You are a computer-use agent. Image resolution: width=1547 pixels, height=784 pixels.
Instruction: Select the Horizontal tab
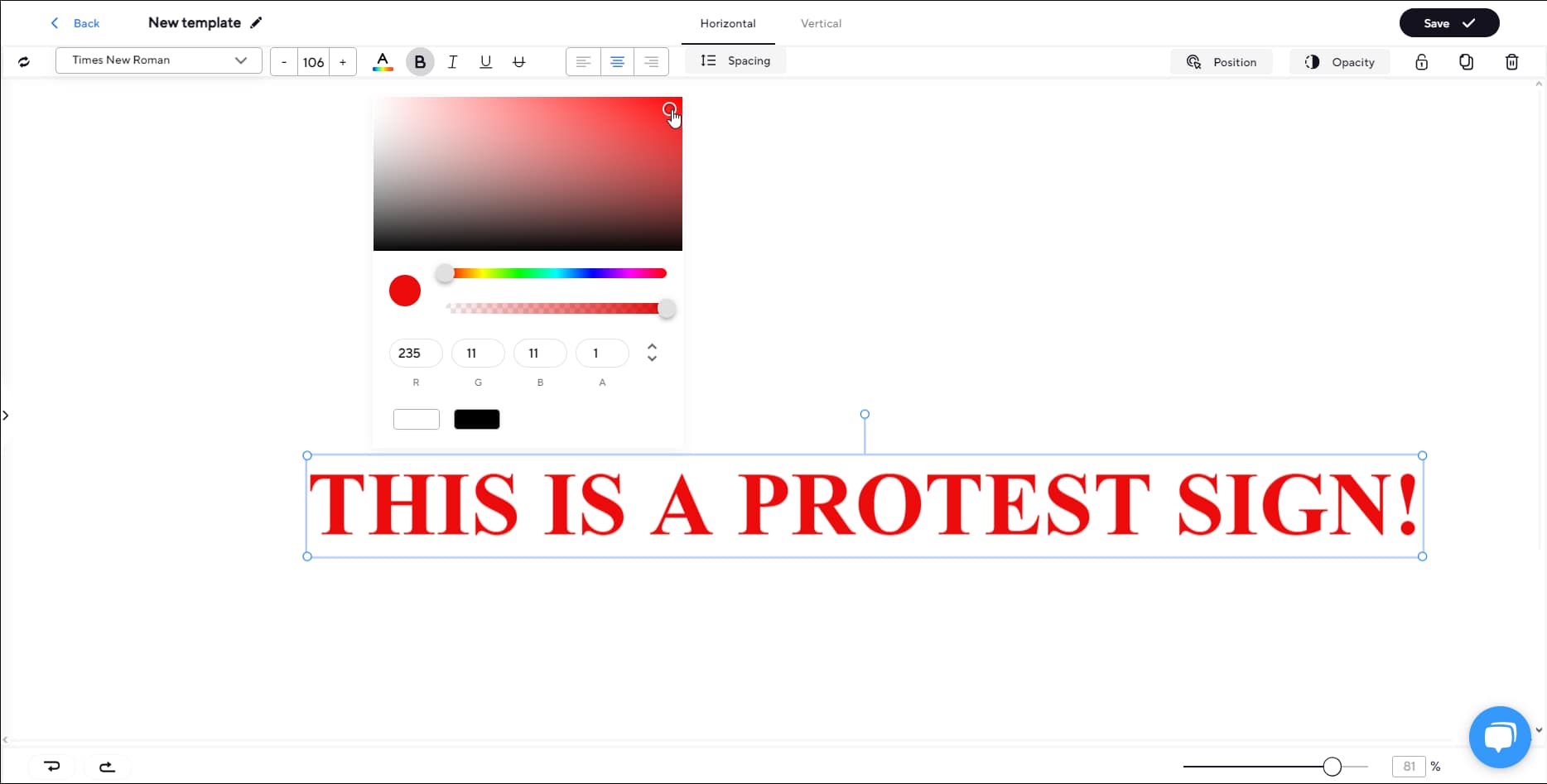coord(728,23)
